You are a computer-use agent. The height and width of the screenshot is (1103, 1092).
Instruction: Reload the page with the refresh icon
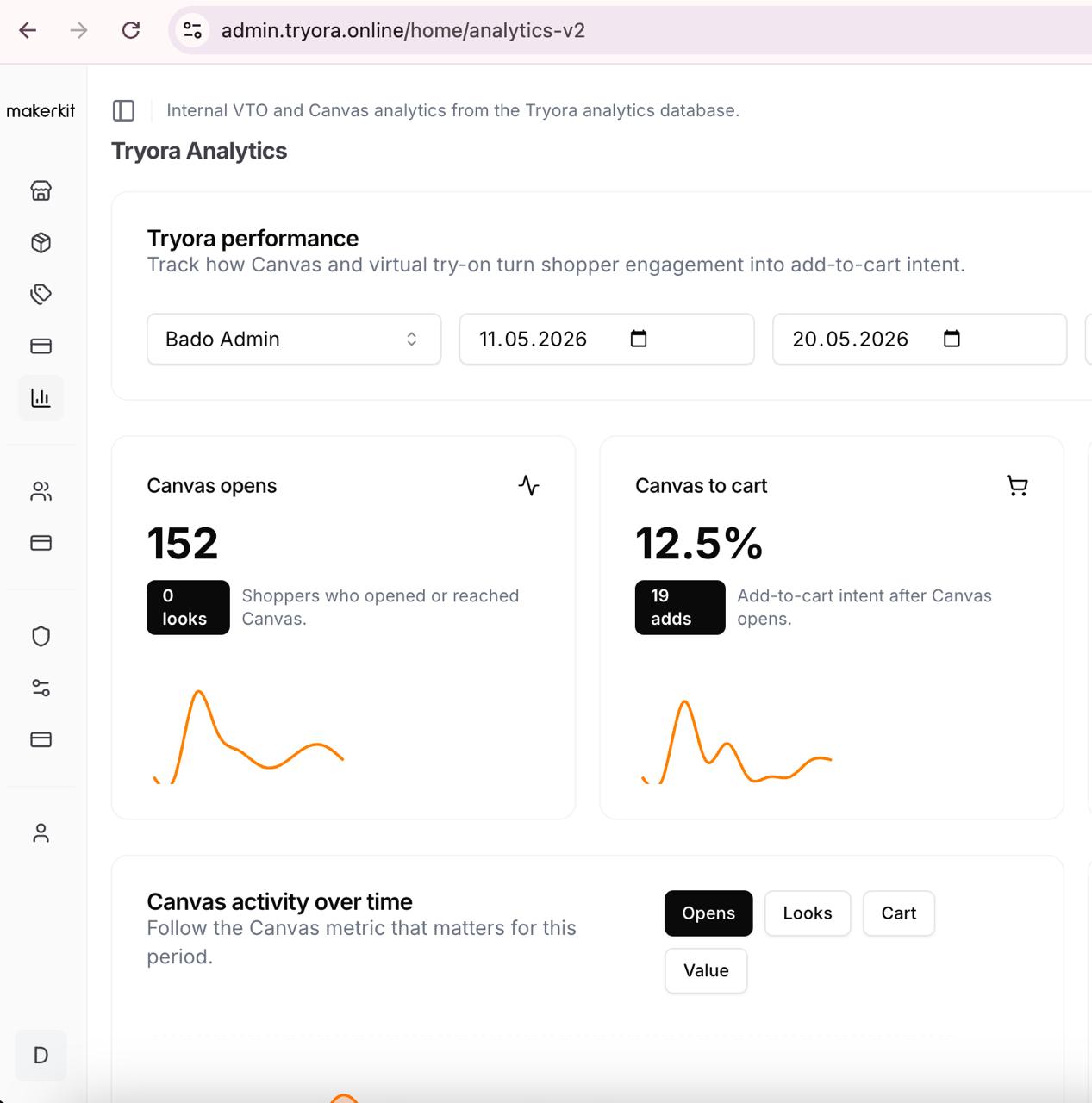[131, 31]
